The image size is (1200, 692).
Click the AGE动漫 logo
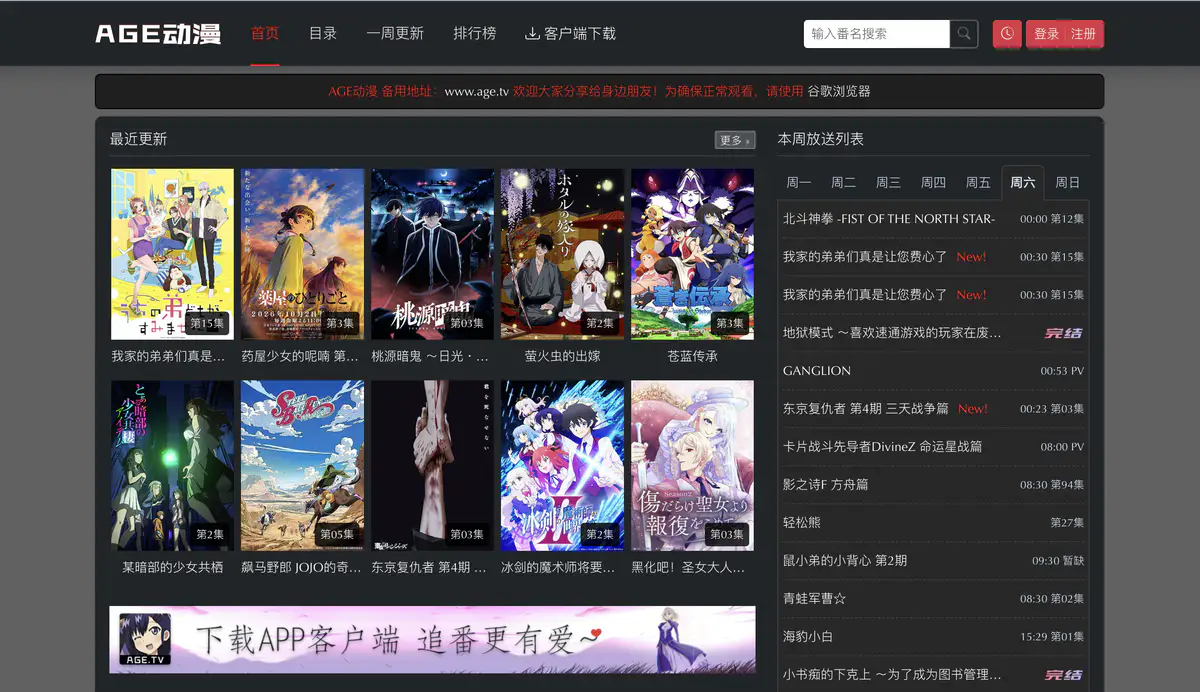158,34
